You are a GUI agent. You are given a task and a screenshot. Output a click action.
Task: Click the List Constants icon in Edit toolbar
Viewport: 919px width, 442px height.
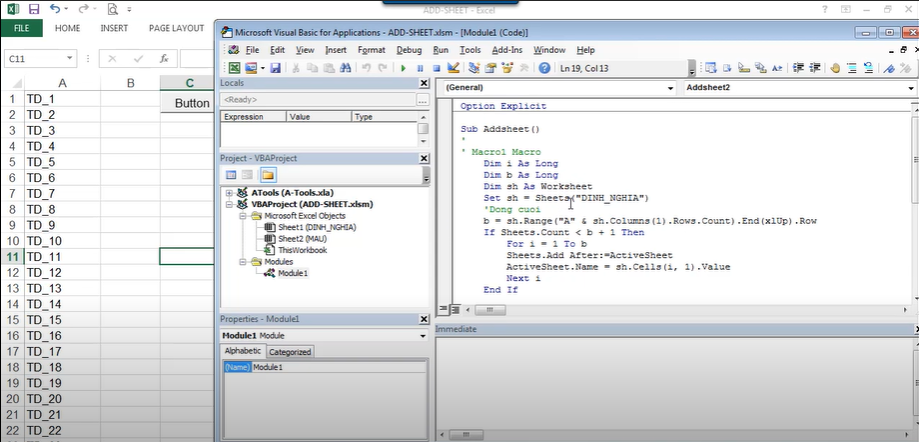tap(727, 68)
